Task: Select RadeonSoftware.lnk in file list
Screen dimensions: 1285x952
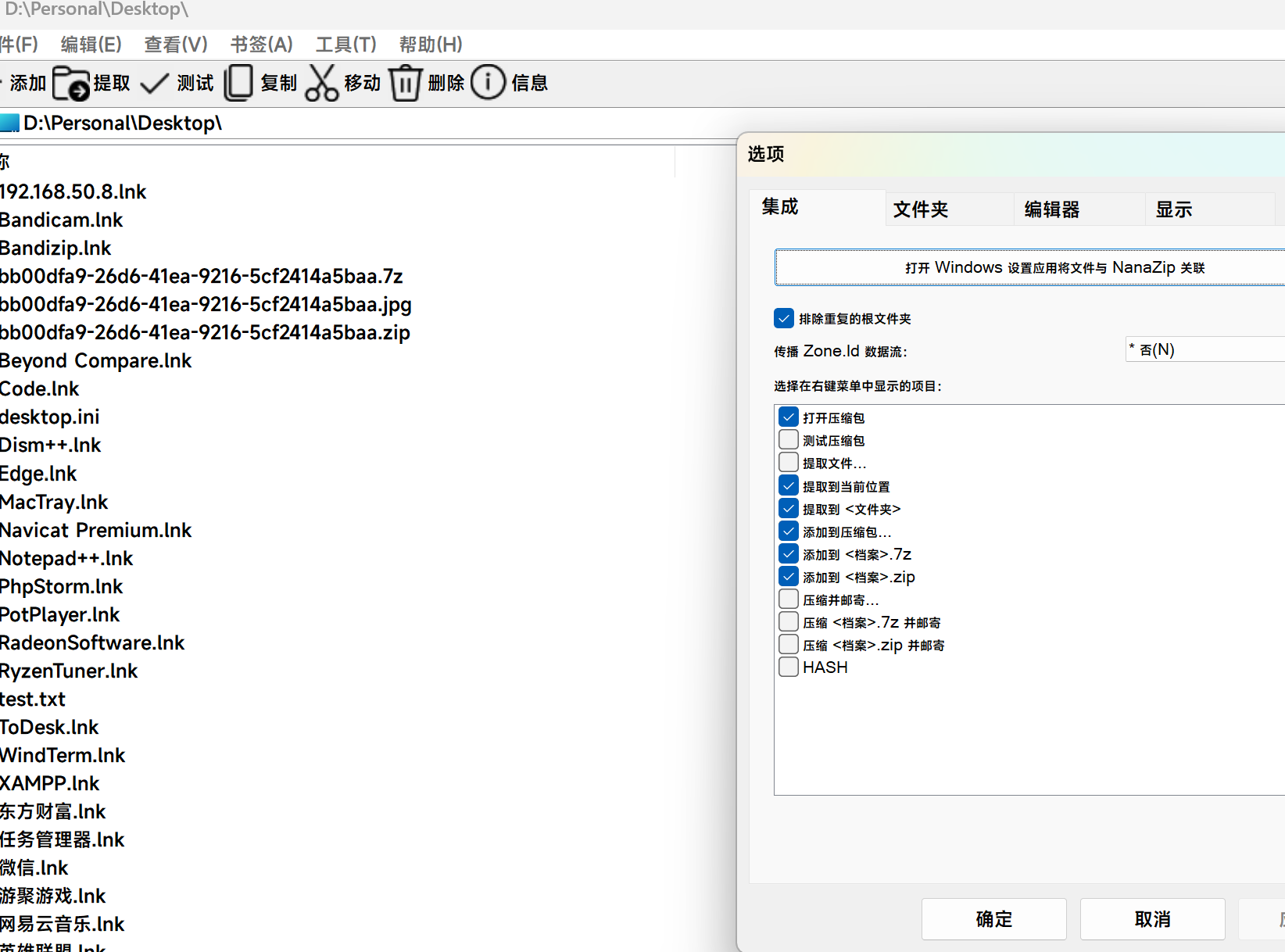Action: [92, 642]
